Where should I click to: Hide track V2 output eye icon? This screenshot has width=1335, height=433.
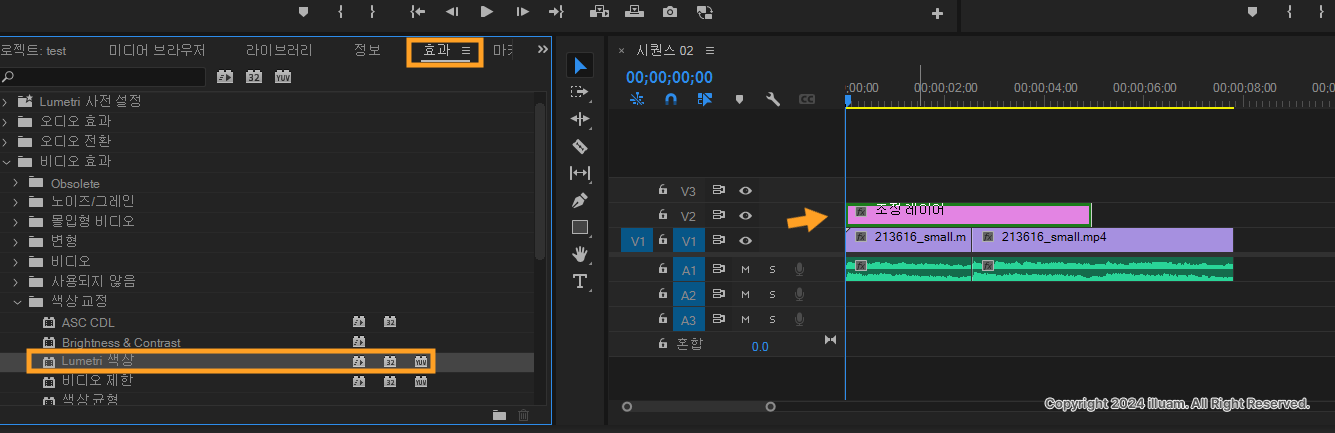pyautogui.click(x=746, y=215)
